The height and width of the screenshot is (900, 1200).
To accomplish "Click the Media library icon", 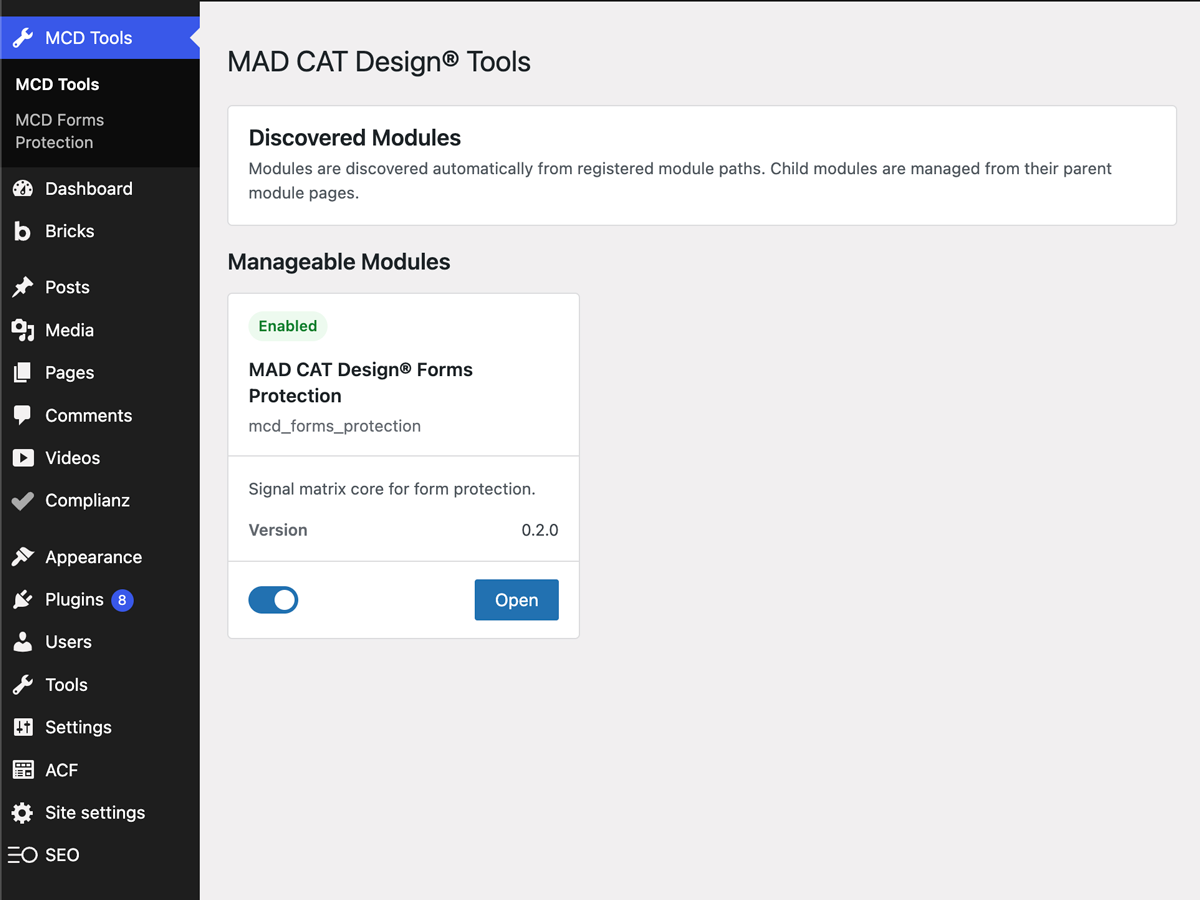I will tap(23, 330).
